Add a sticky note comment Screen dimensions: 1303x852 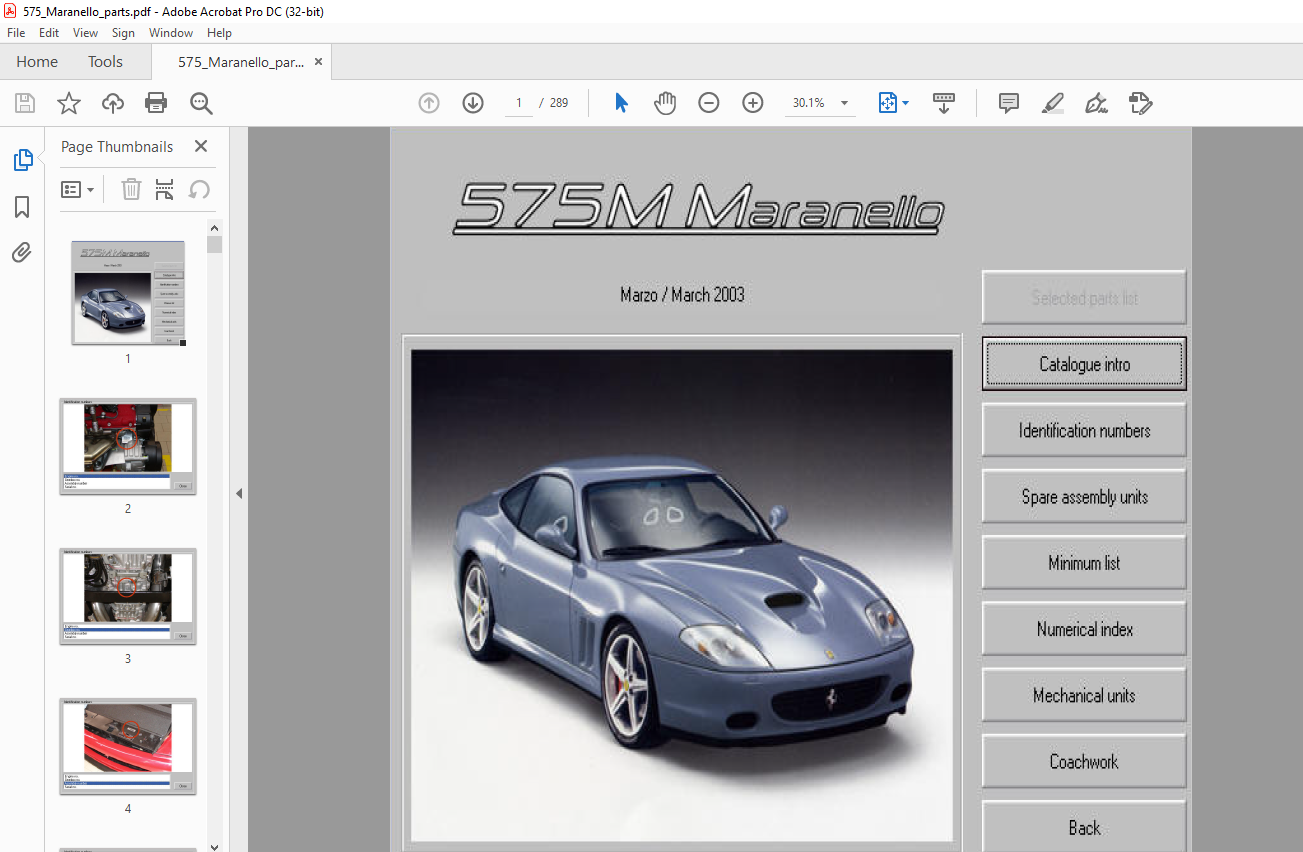(1009, 103)
